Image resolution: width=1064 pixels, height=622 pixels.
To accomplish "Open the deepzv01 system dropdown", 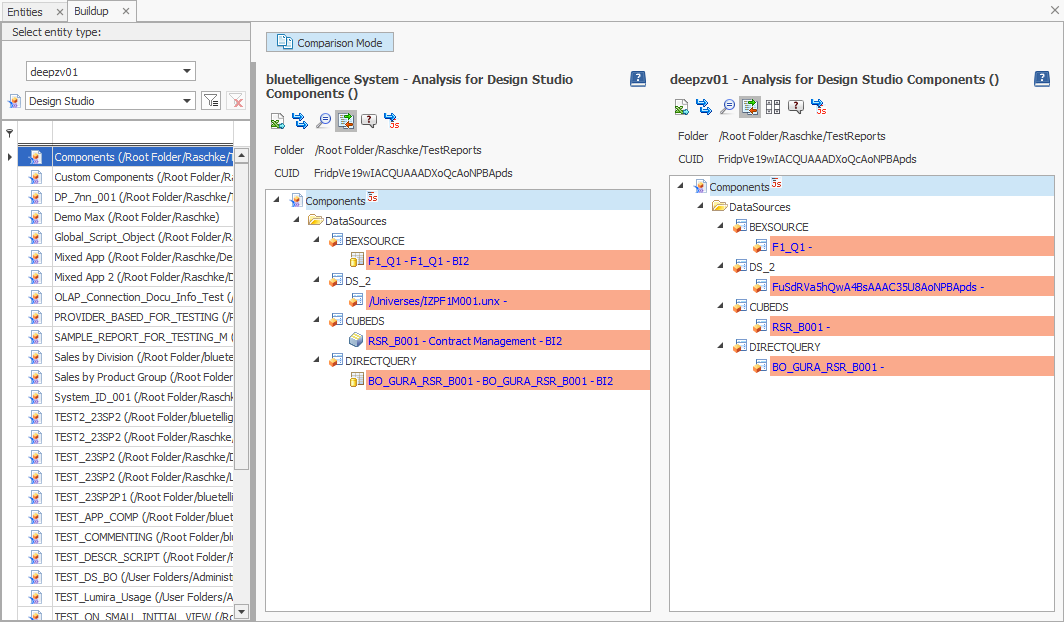I will pyautogui.click(x=187, y=71).
